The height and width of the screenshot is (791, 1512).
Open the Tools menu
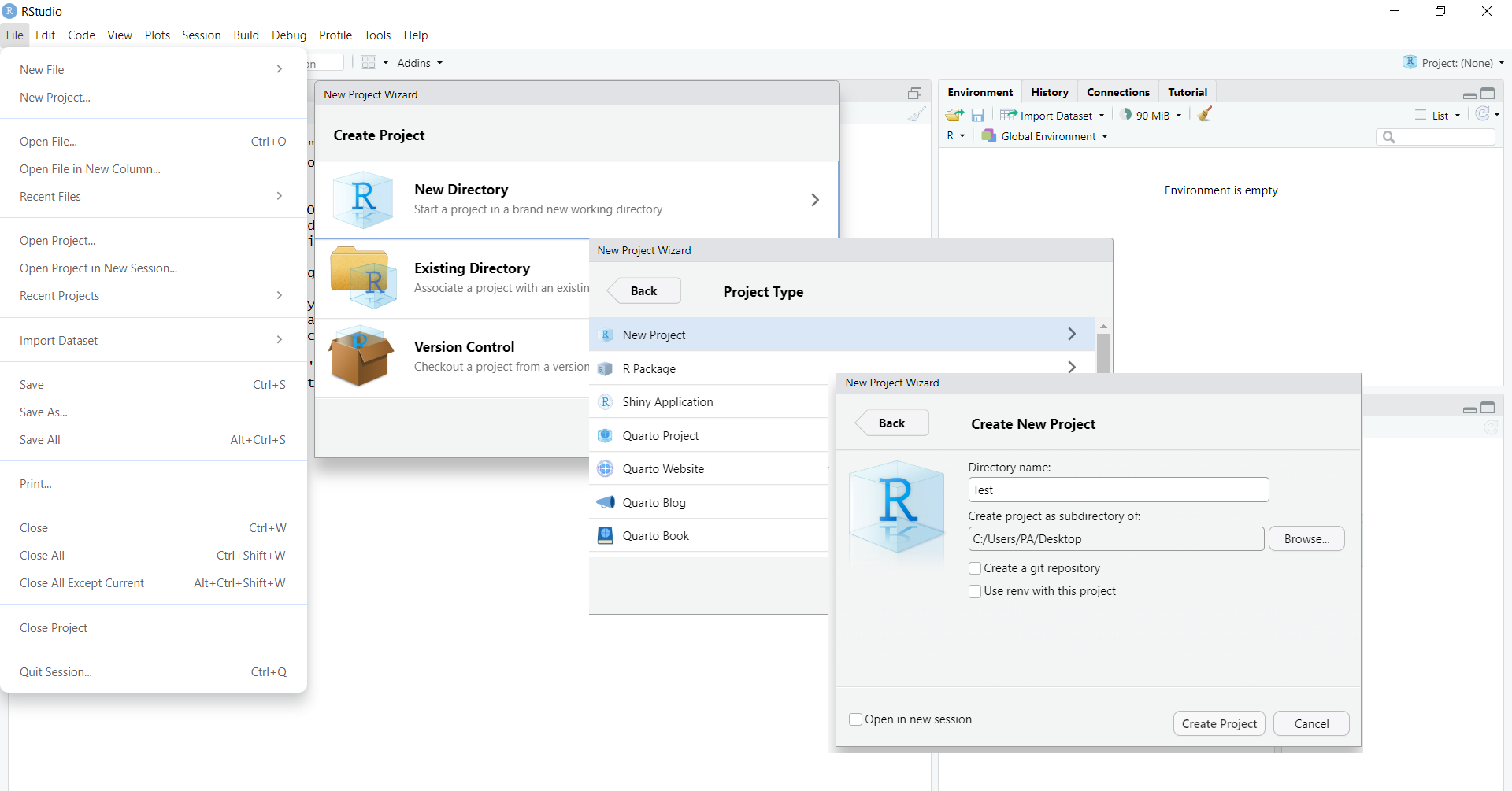click(377, 35)
